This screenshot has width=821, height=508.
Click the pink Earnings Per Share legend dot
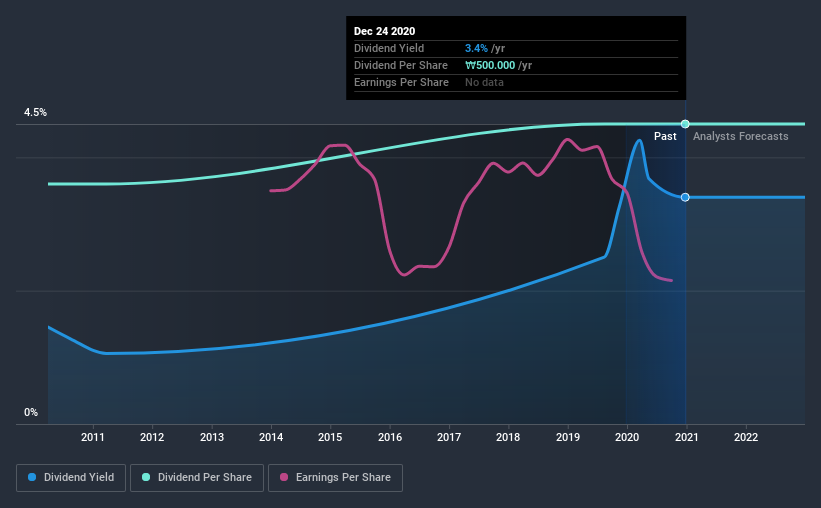284,477
